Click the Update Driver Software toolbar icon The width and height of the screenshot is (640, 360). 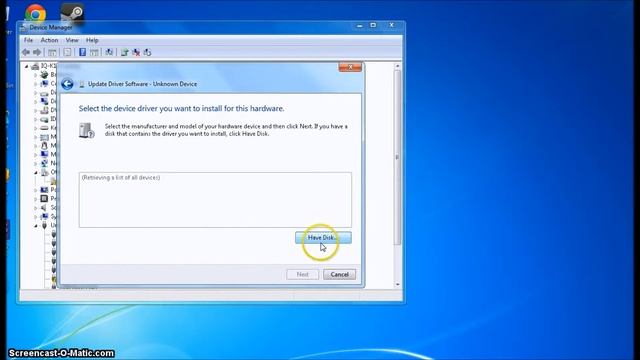(x=124, y=52)
